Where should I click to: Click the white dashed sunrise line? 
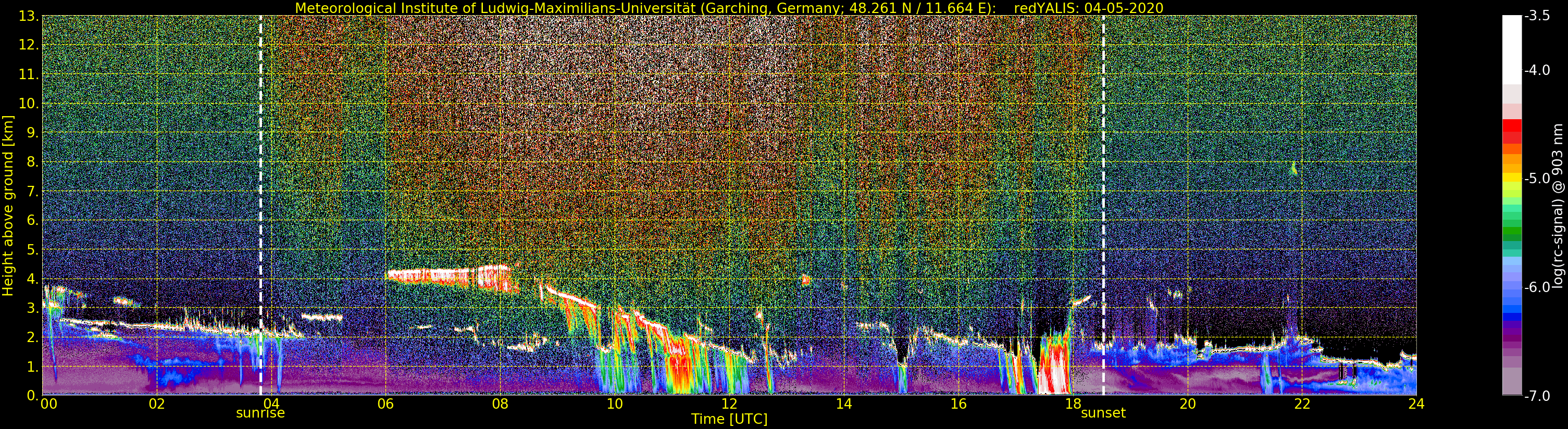click(260, 205)
